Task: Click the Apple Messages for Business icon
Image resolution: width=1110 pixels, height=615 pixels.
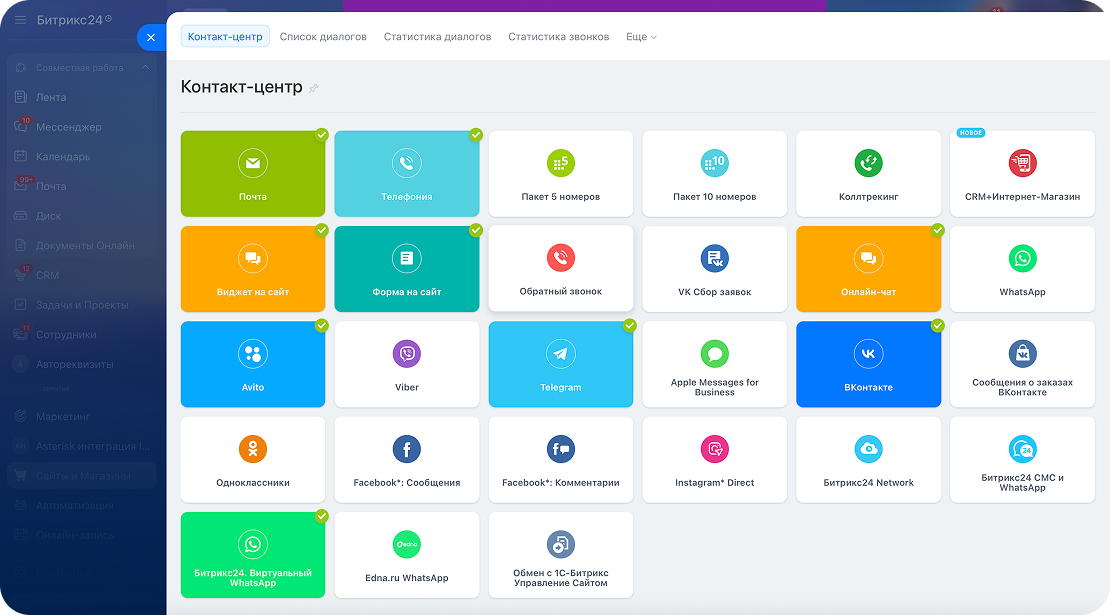Action: click(x=714, y=354)
